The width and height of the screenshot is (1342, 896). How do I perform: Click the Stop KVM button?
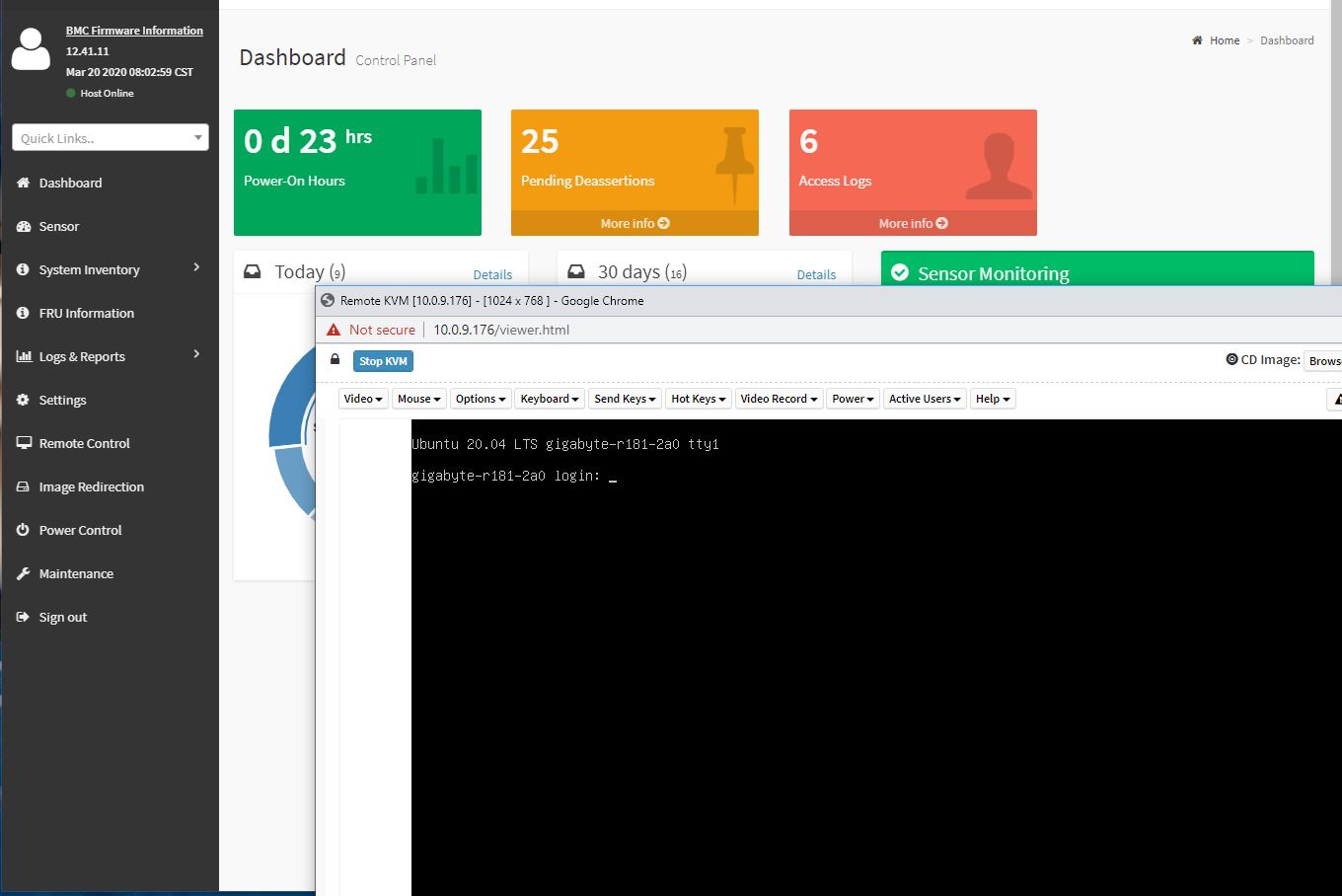383,361
